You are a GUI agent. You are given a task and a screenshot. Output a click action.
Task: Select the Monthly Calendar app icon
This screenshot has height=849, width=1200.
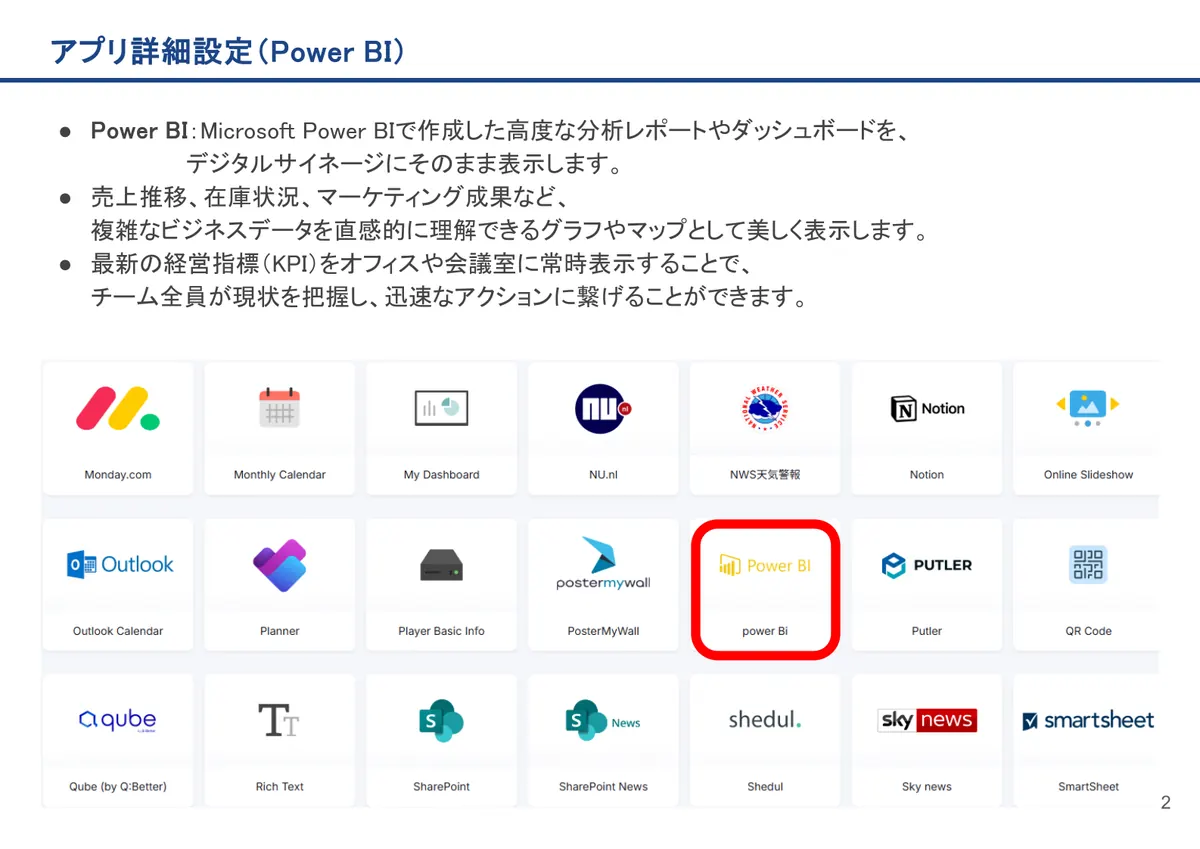tap(280, 408)
